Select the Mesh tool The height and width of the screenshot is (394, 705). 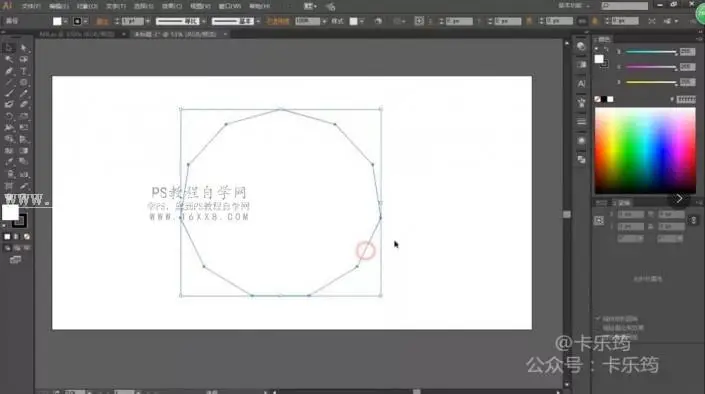coord(9,151)
